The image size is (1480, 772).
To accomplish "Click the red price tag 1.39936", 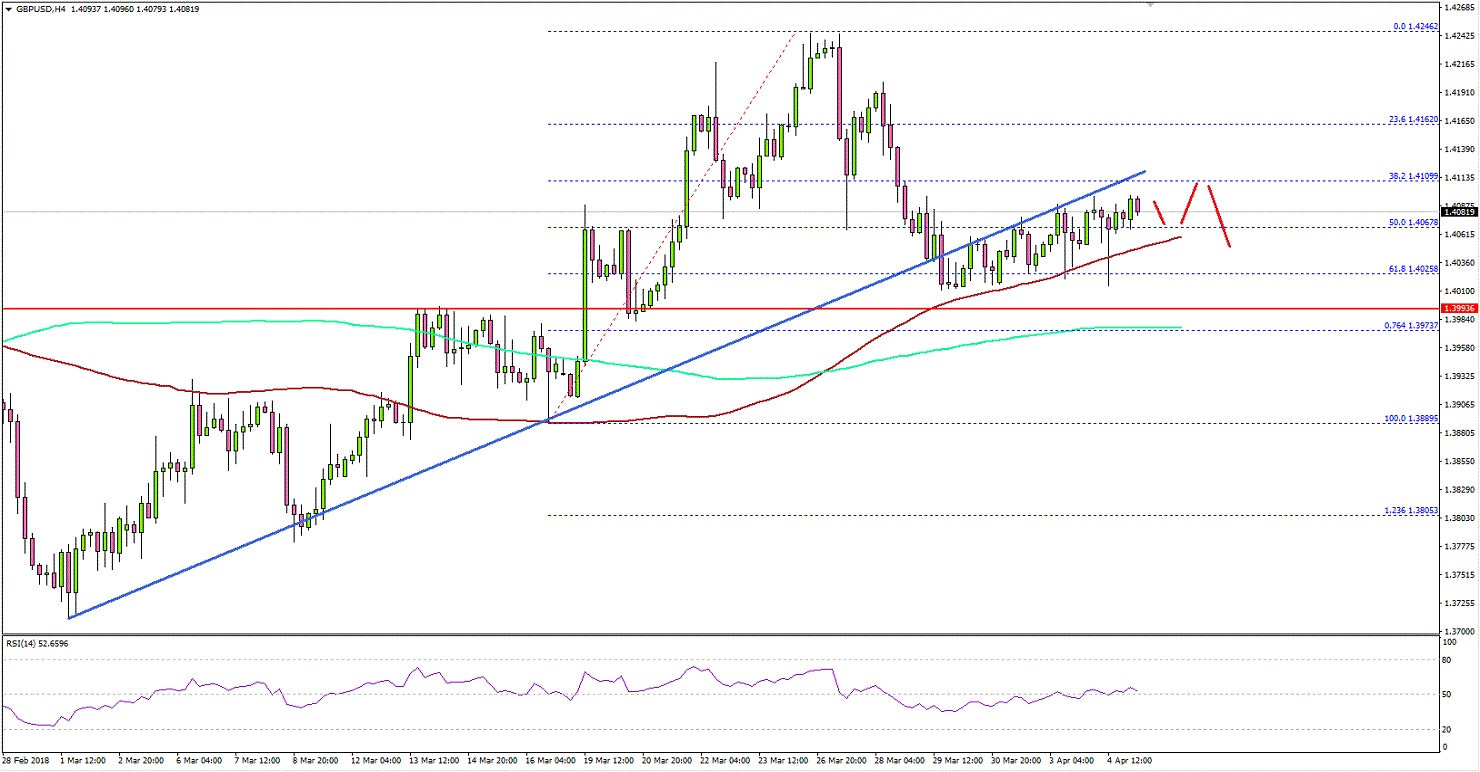I will pos(1459,309).
